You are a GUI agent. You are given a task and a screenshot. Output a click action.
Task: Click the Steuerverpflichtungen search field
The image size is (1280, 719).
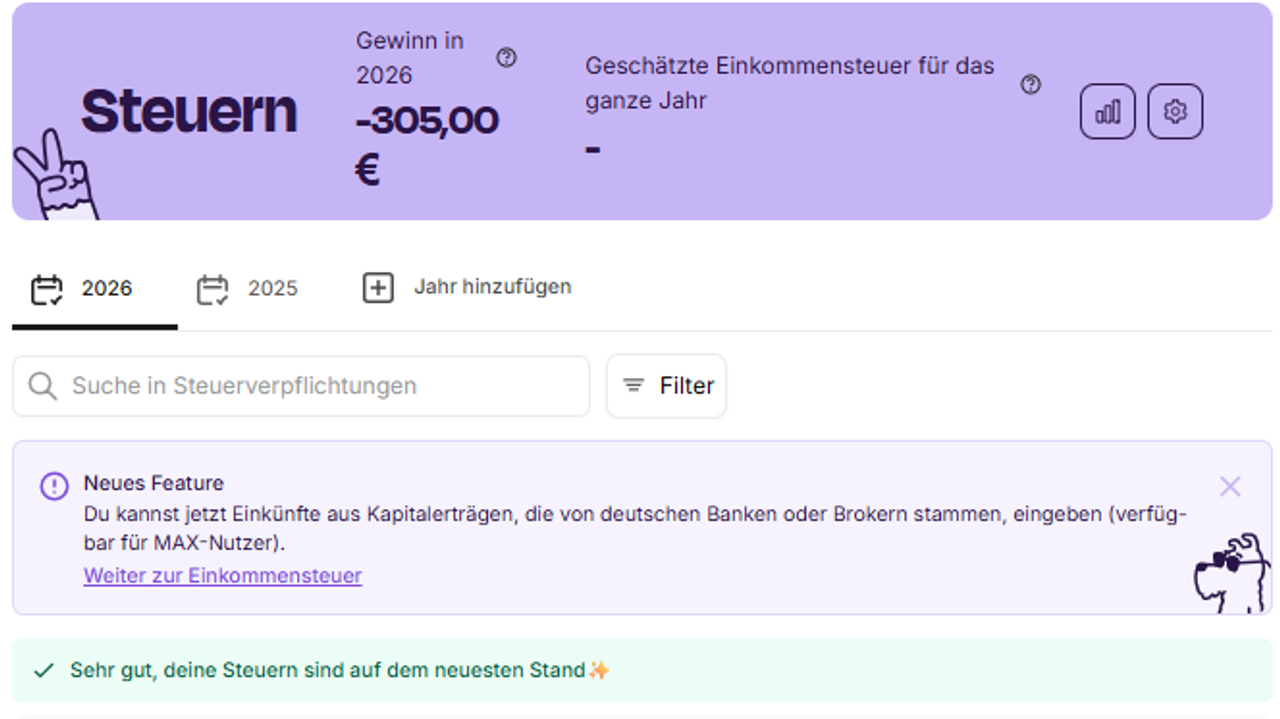(300, 386)
